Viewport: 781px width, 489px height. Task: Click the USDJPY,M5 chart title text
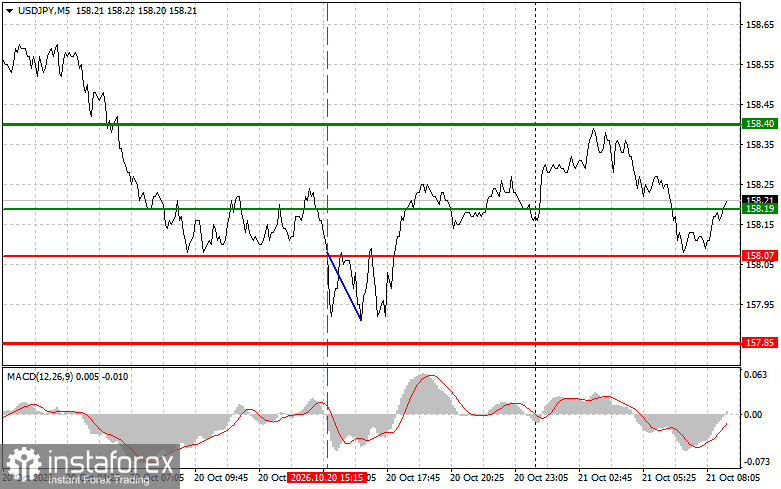click(44, 10)
